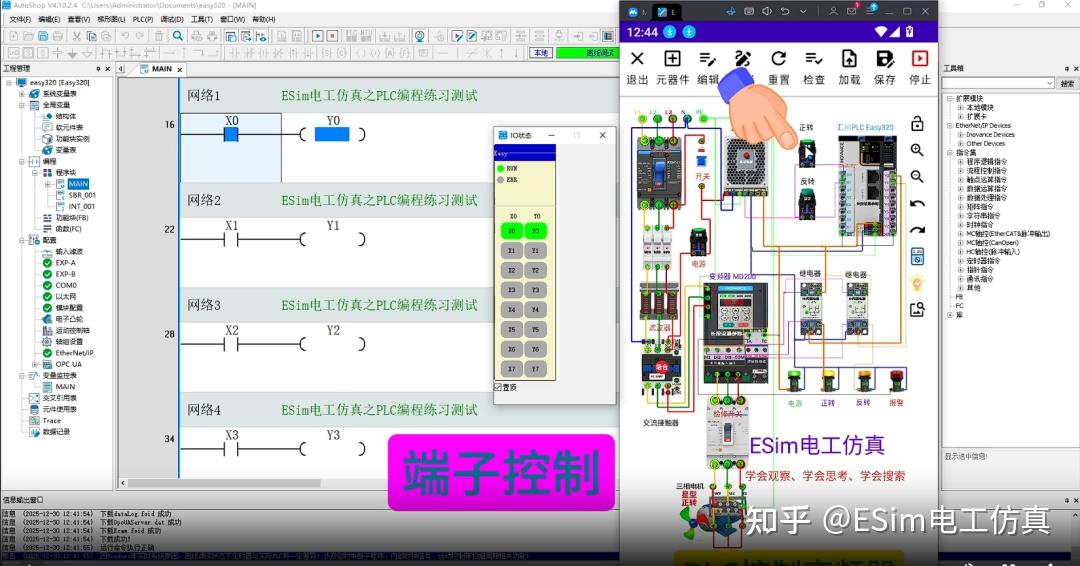Screen dimensions: 1080x566
Task: Expand the OPC UA tree node
Action: [x=34, y=364]
